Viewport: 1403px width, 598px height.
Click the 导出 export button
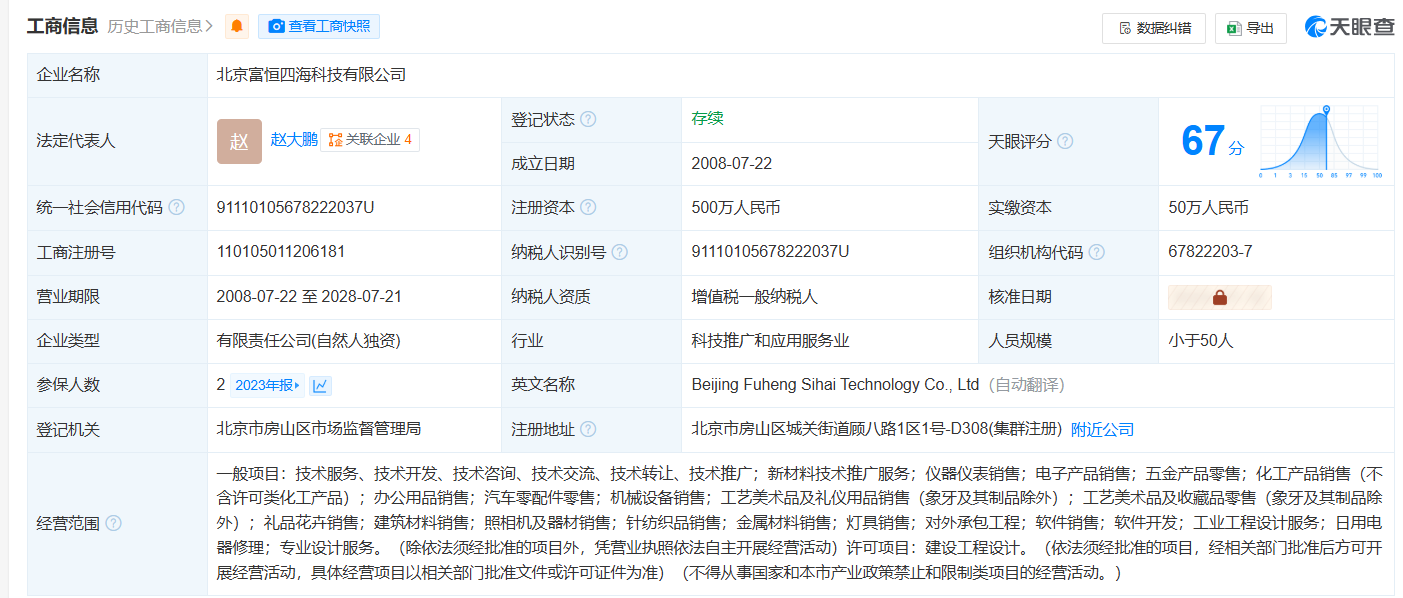pyautogui.click(x=1250, y=28)
